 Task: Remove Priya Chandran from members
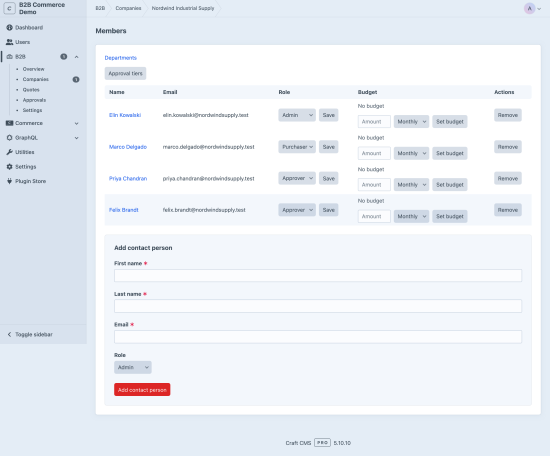tap(508, 179)
